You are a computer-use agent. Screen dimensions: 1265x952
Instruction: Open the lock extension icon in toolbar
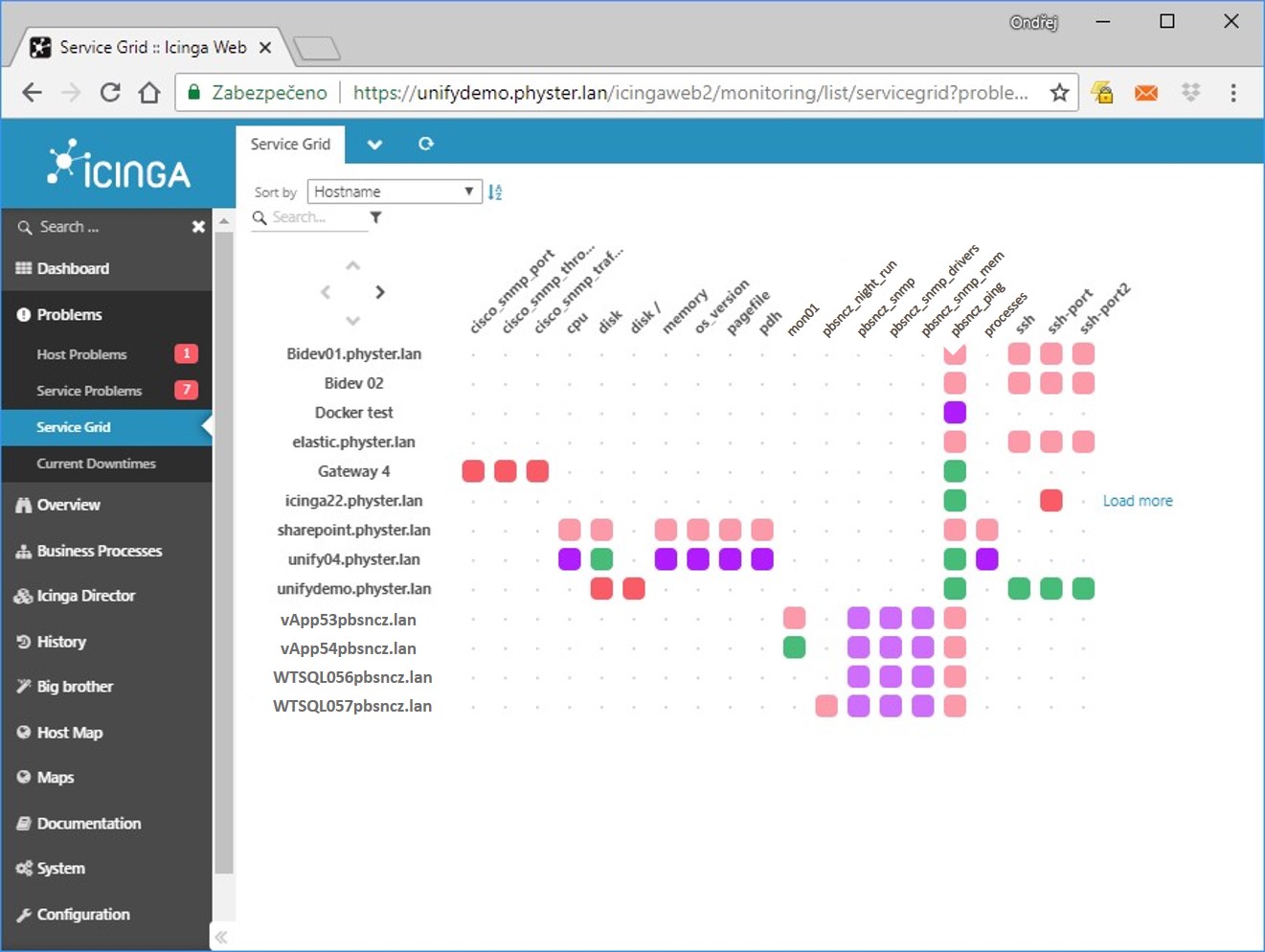tap(1102, 93)
